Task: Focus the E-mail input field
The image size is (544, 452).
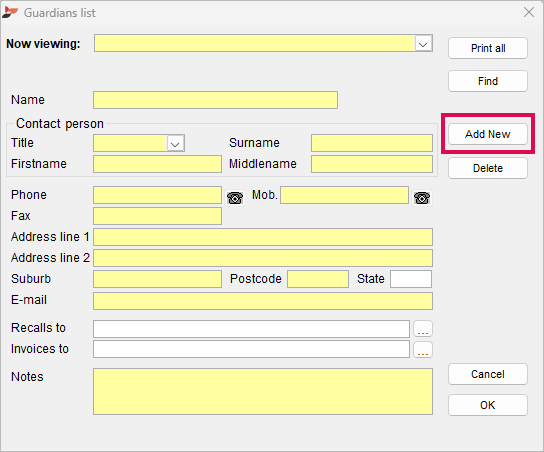Action: coord(263,301)
